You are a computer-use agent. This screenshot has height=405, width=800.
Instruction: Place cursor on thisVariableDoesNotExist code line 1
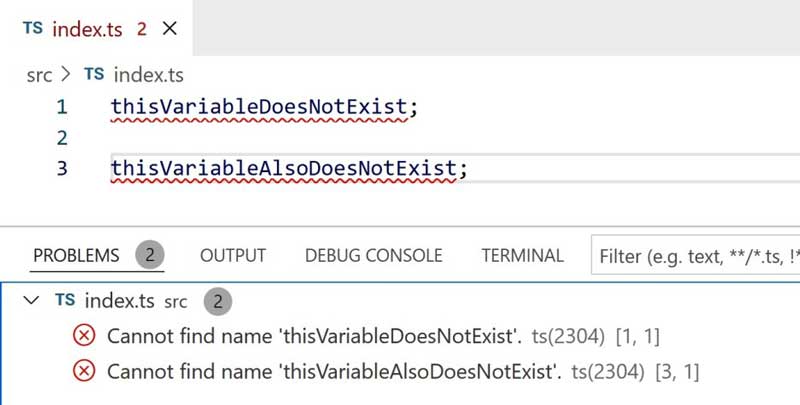click(264, 107)
